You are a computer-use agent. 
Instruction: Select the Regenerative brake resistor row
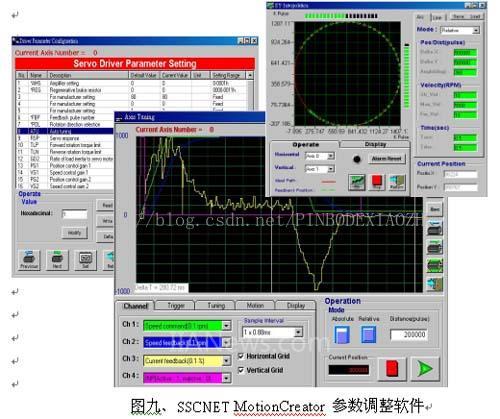(x=132, y=90)
